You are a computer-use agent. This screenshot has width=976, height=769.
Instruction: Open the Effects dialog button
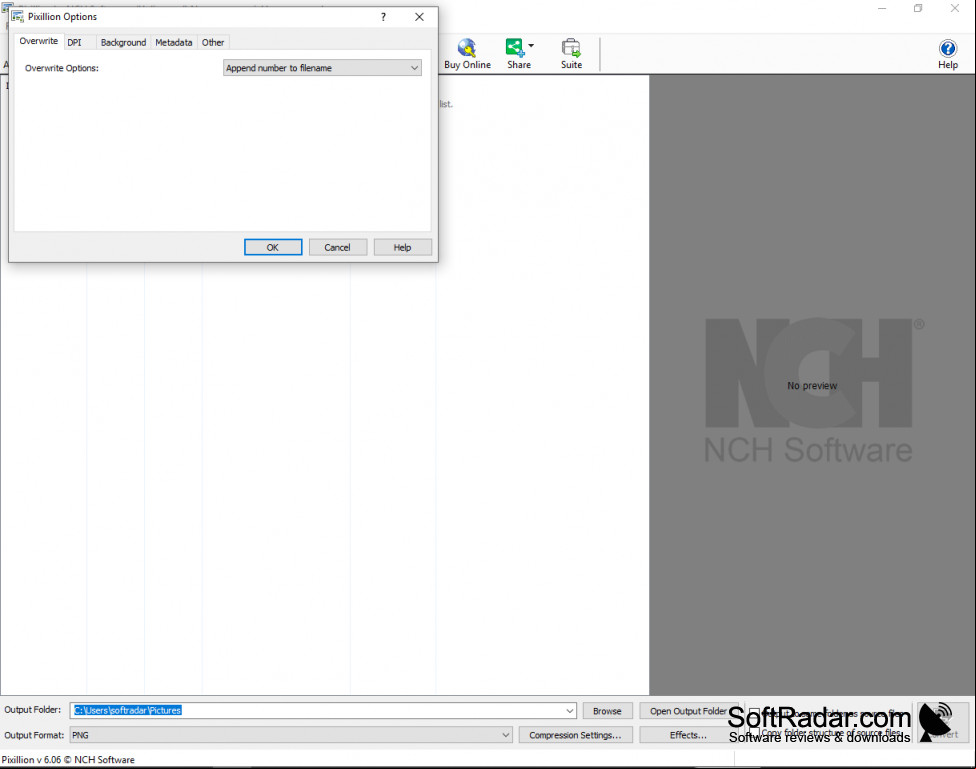tap(688, 735)
